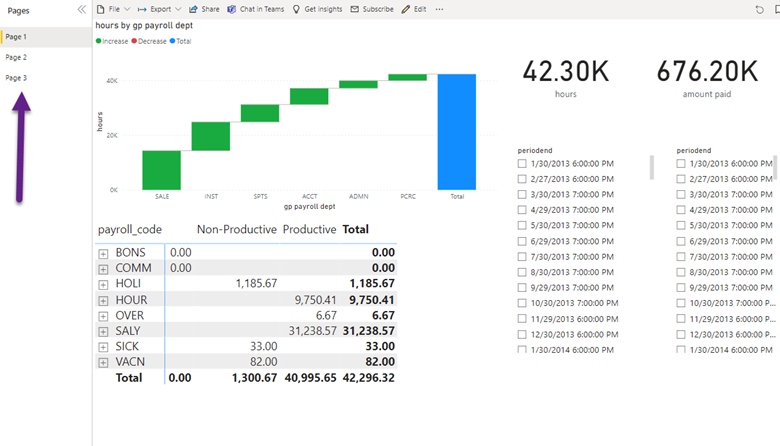The height and width of the screenshot is (446, 780).
Task: Open Chat in Teams
Action: (232, 9)
